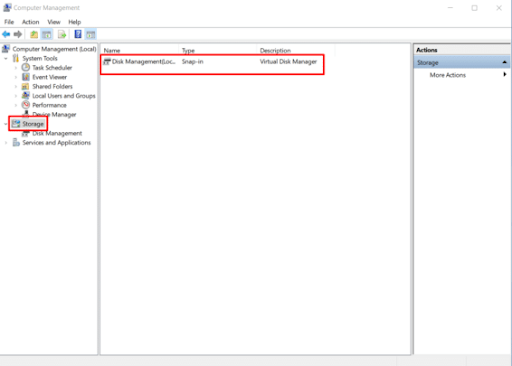Click Computer Management title bar icon
The height and width of the screenshot is (366, 512).
click(x=7, y=7)
